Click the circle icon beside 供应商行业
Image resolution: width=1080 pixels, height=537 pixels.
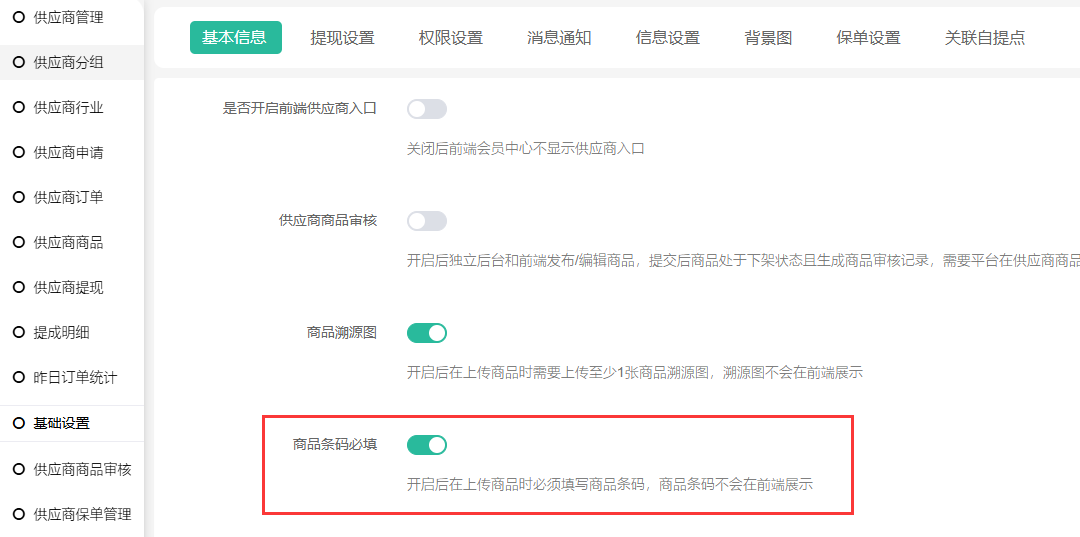coord(18,107)
